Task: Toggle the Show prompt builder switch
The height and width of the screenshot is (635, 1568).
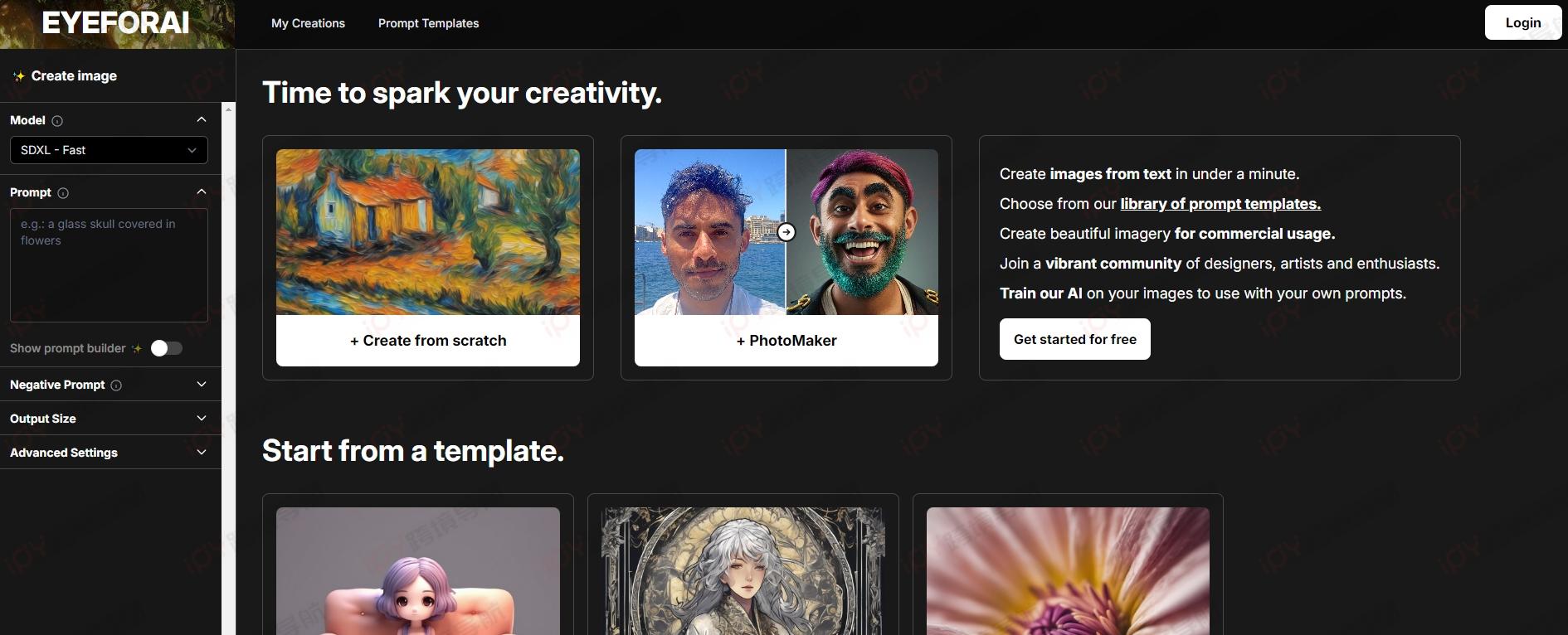Action: [166, 348]
